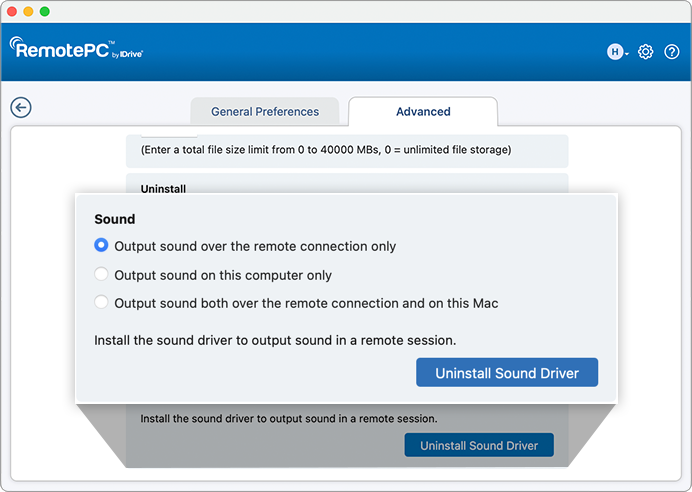
Task: Enter full screen with the green button
Action: (45, 11)
